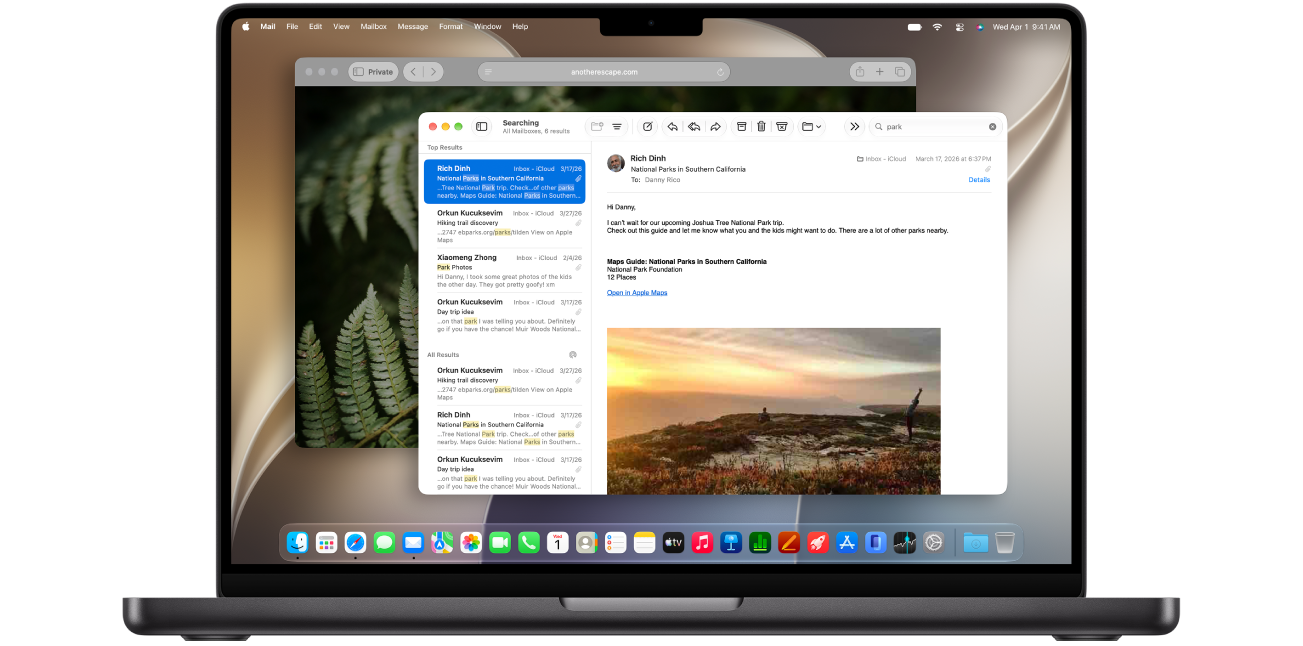Go forward in the Safari window
The width and height of the screenshot is (1303, 646).
point(433,72)
